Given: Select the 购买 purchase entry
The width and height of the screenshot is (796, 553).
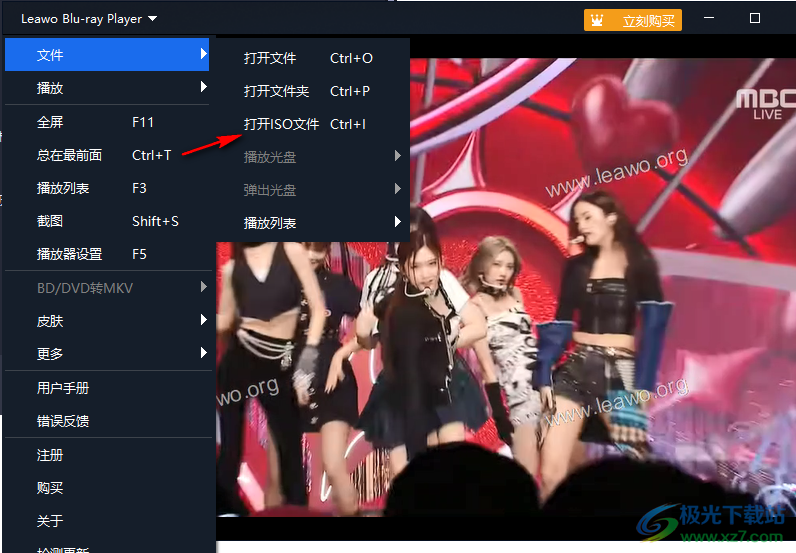Looking at the screenshot, I should (107, 488).
